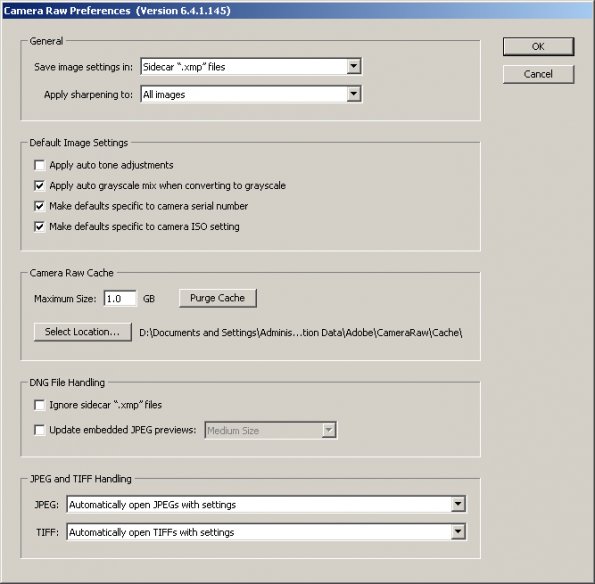Click the 'General' group title

coord(46,41)
